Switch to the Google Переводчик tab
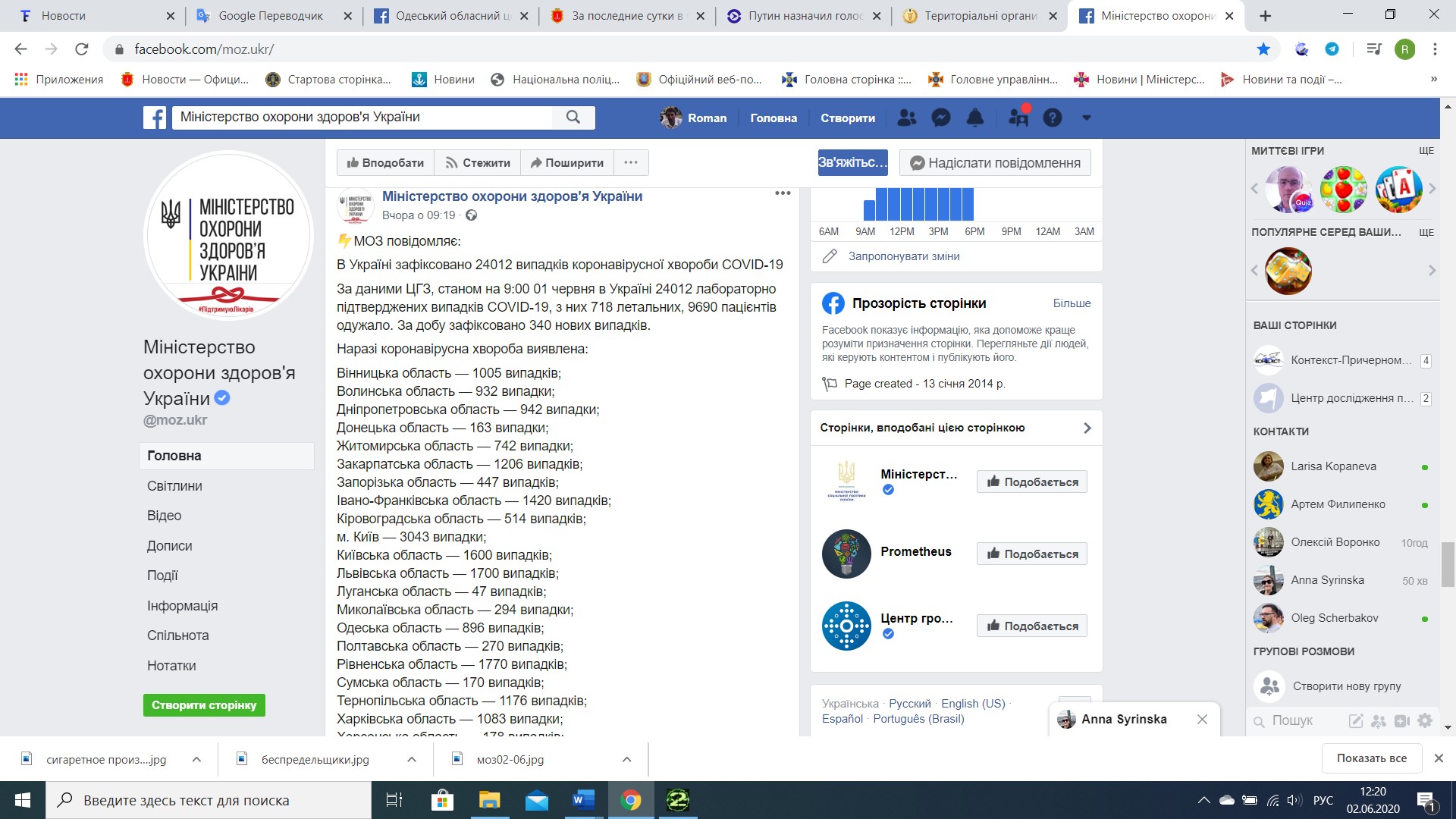1456x819 pixels. pos(271,15)
